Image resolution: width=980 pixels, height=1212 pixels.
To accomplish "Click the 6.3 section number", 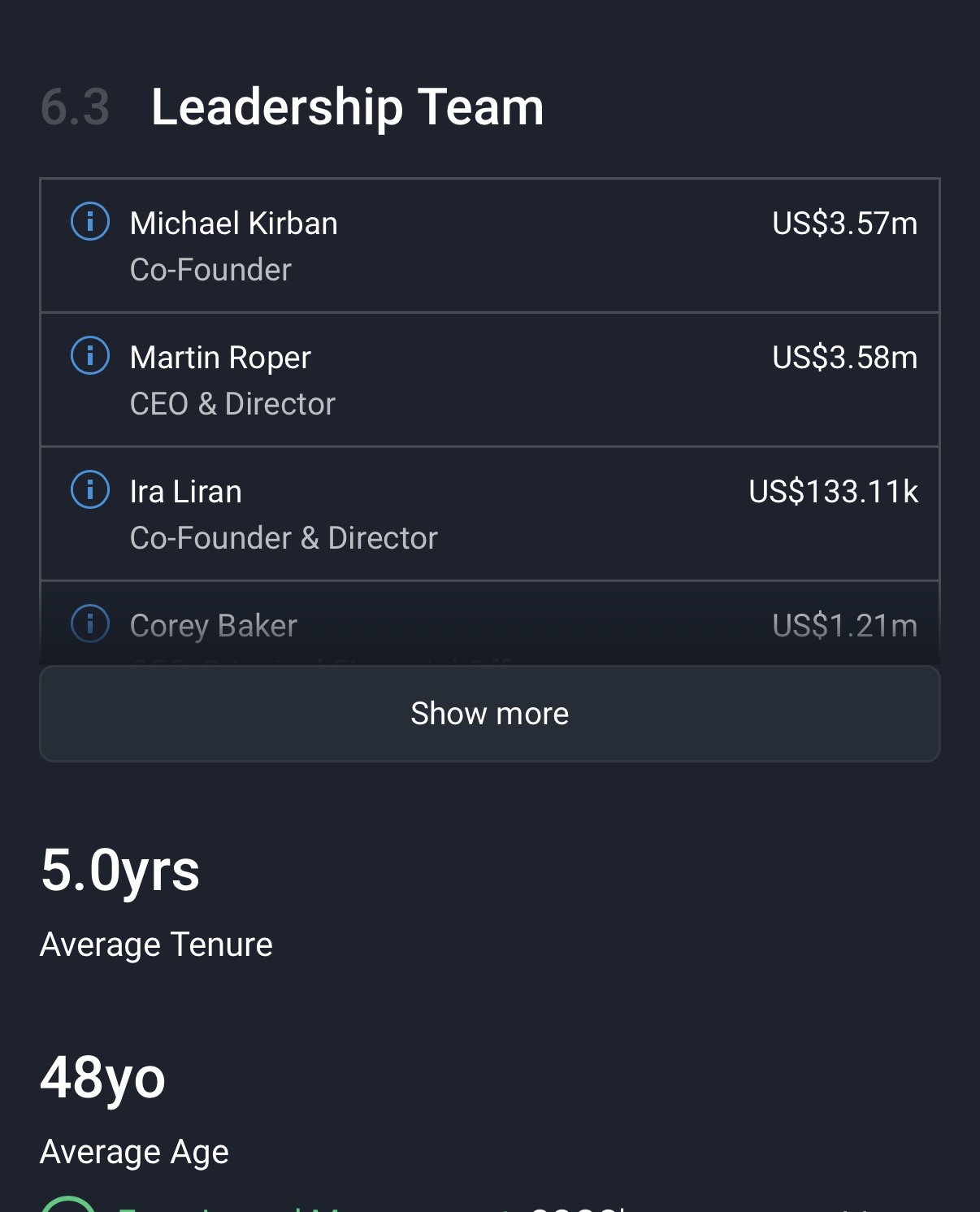I will pyautogui.click(x=75, y=106).
